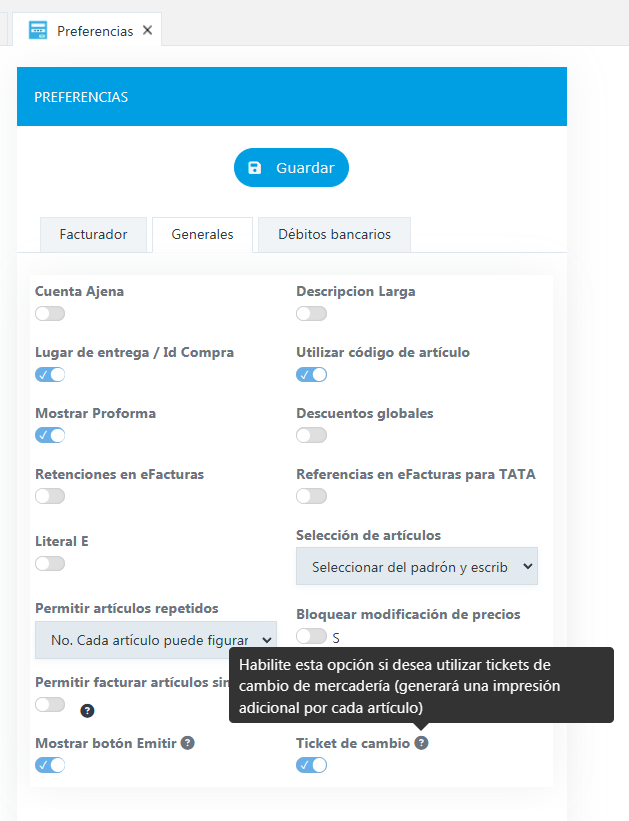Disable the Ticket de cambio toggle
The height and width of the screenshot is (821, 629).
tap(311, 765)
